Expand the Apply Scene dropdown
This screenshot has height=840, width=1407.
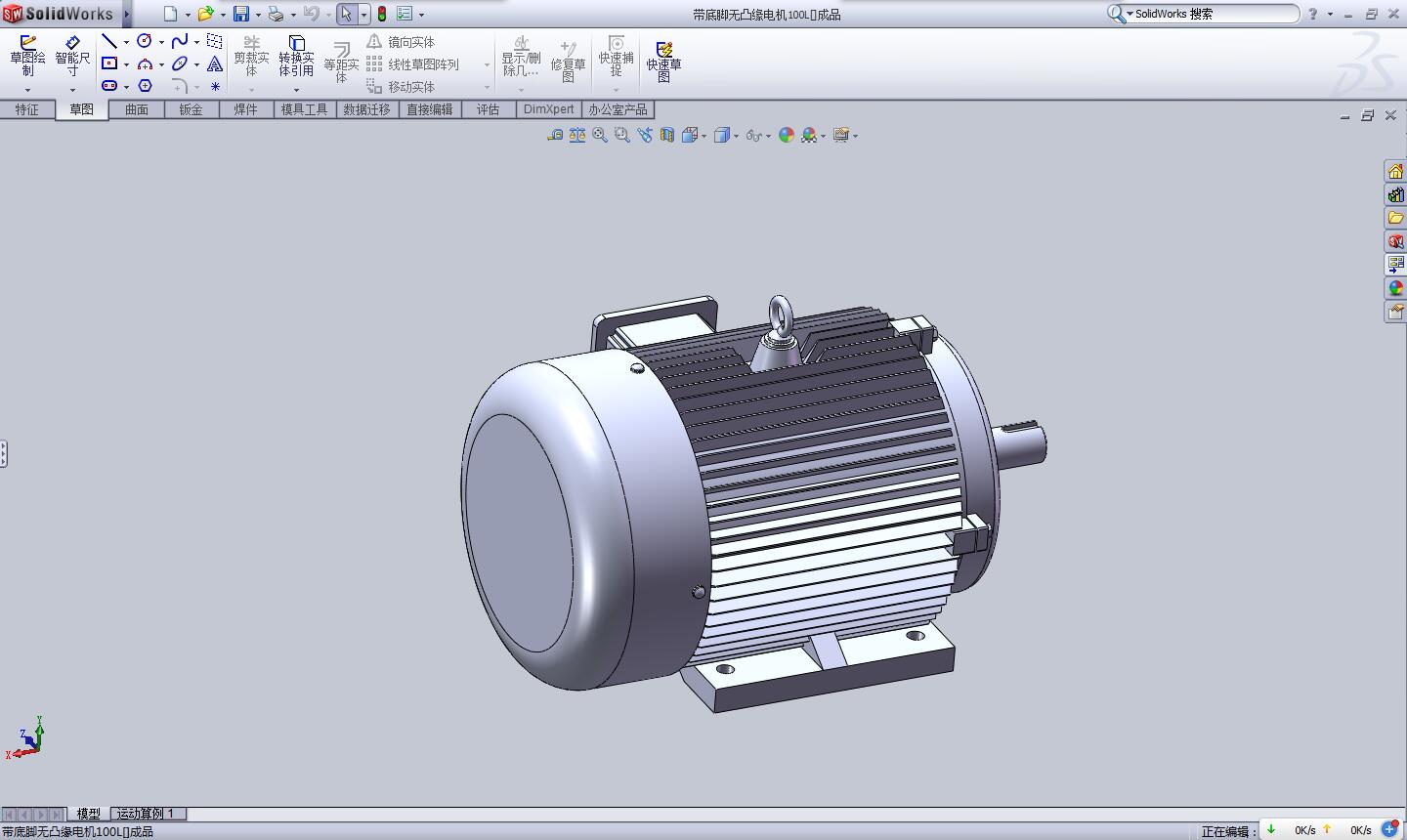pyautogui.click(x=823, y=137)
